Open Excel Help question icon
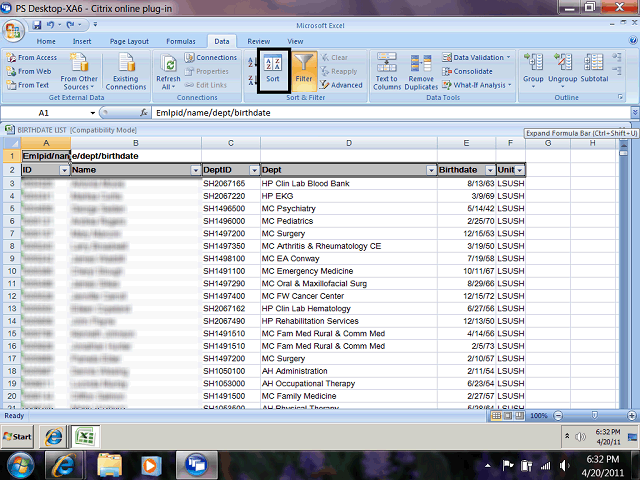 [633, 40]
